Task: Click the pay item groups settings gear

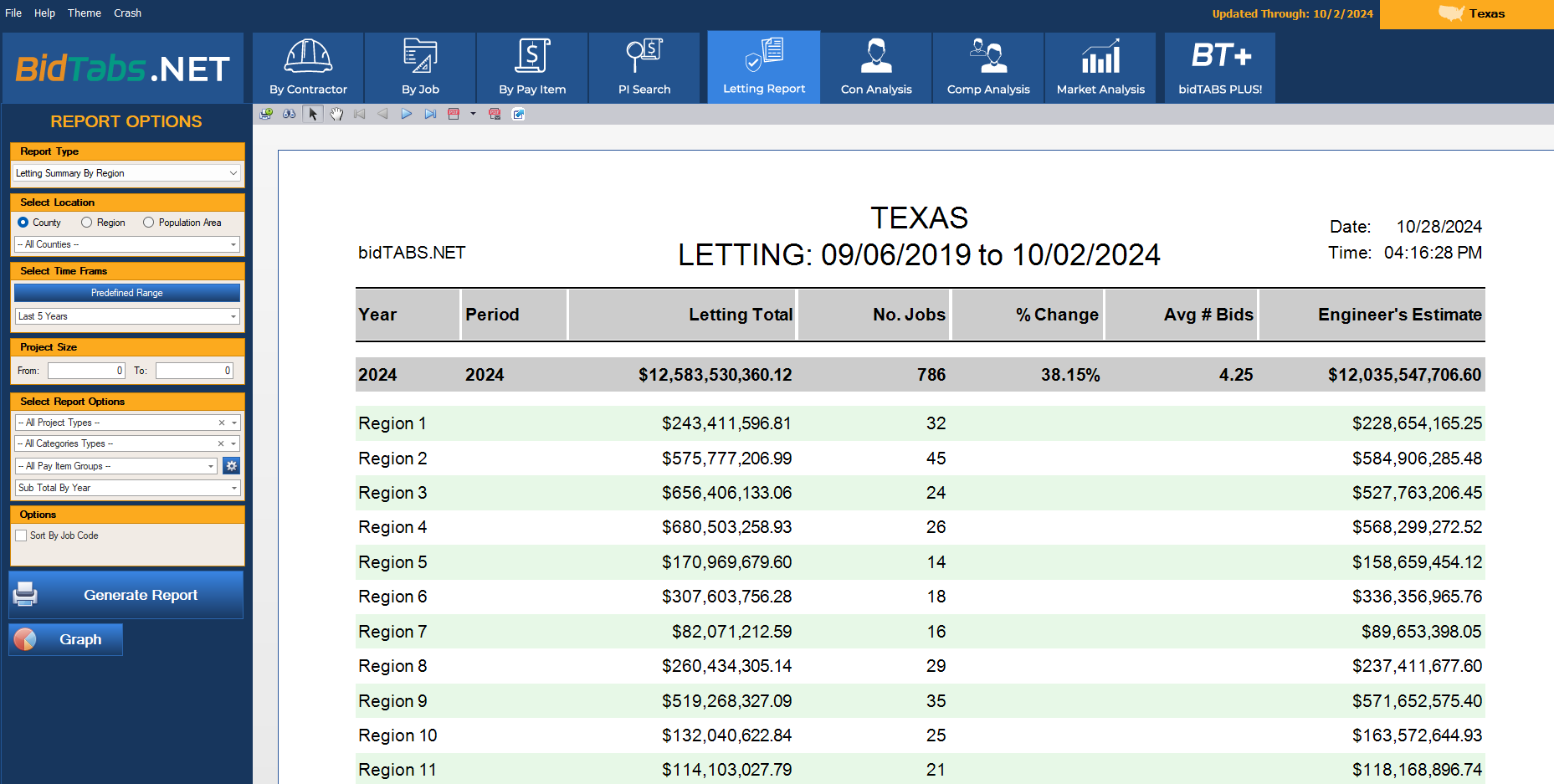Action: tap(232, 466)
